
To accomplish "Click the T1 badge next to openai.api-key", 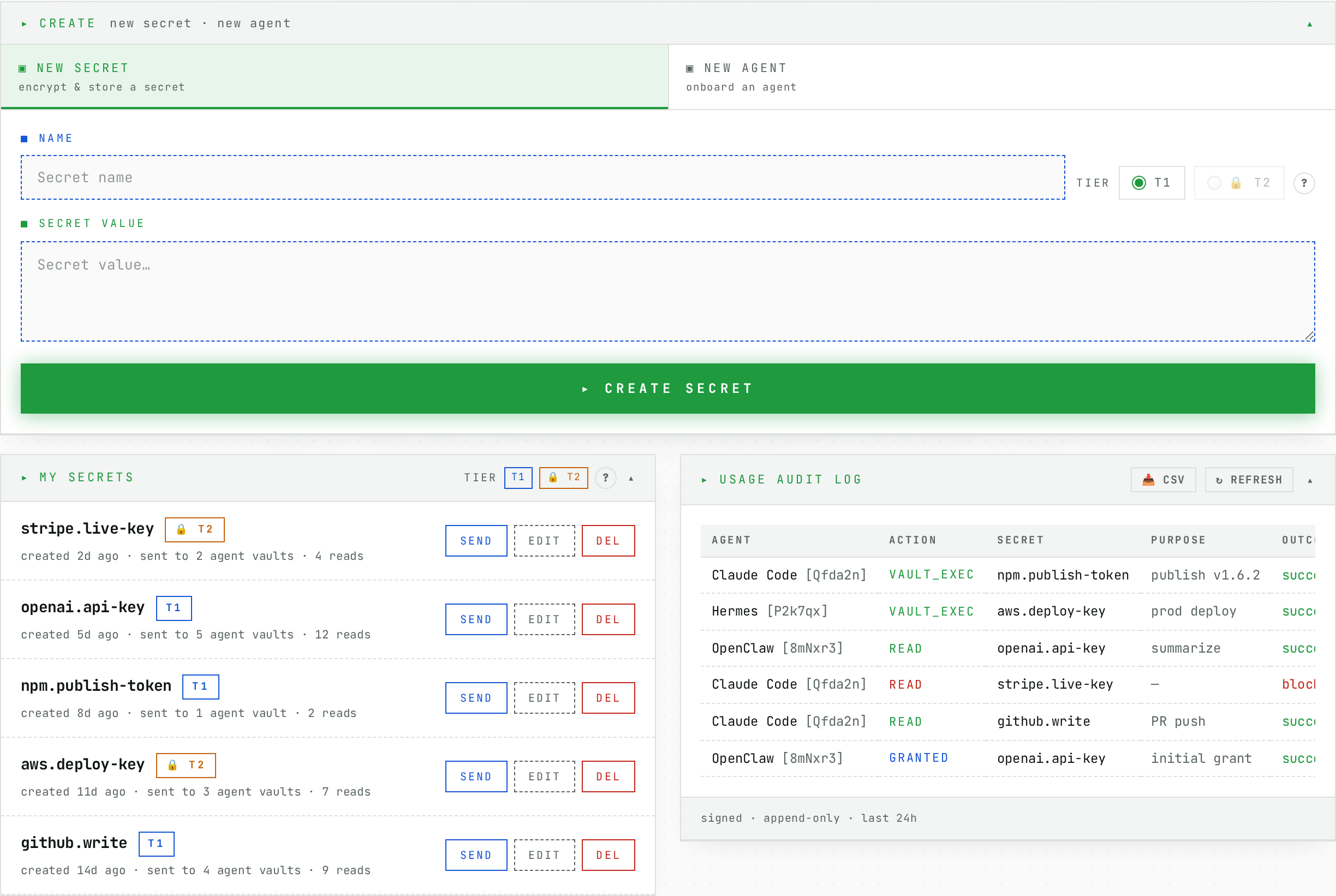I will [174, 608].
